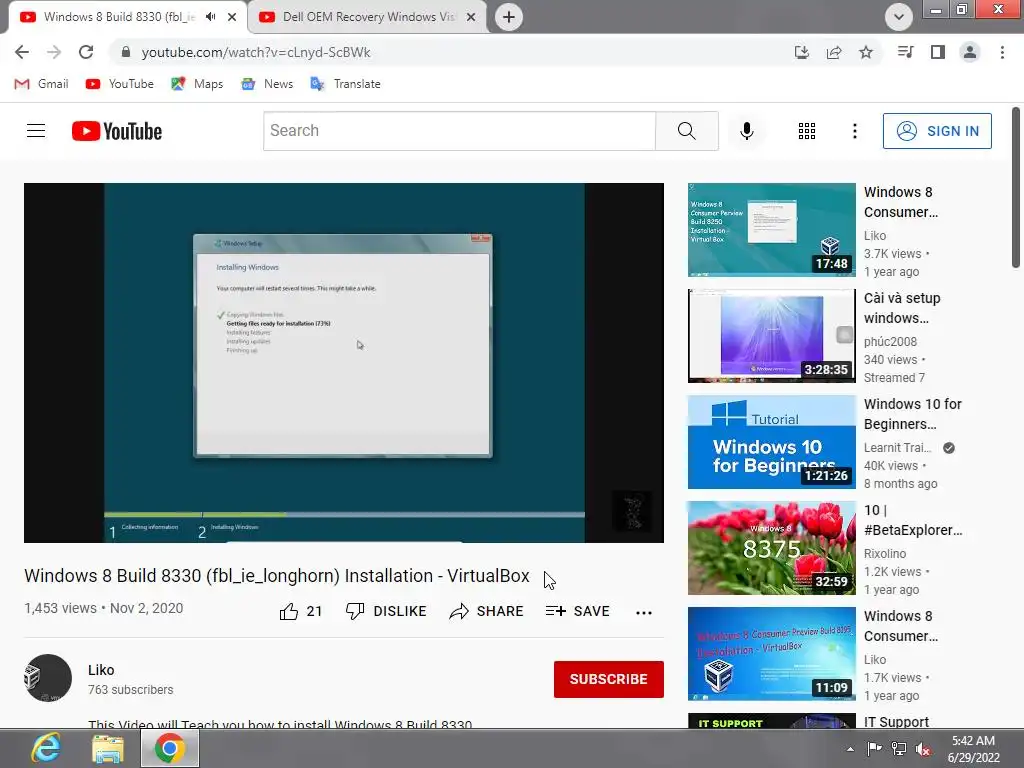
Task: Open the 'Windows 10 for Beginners...' title
Action: pos(913,414)
